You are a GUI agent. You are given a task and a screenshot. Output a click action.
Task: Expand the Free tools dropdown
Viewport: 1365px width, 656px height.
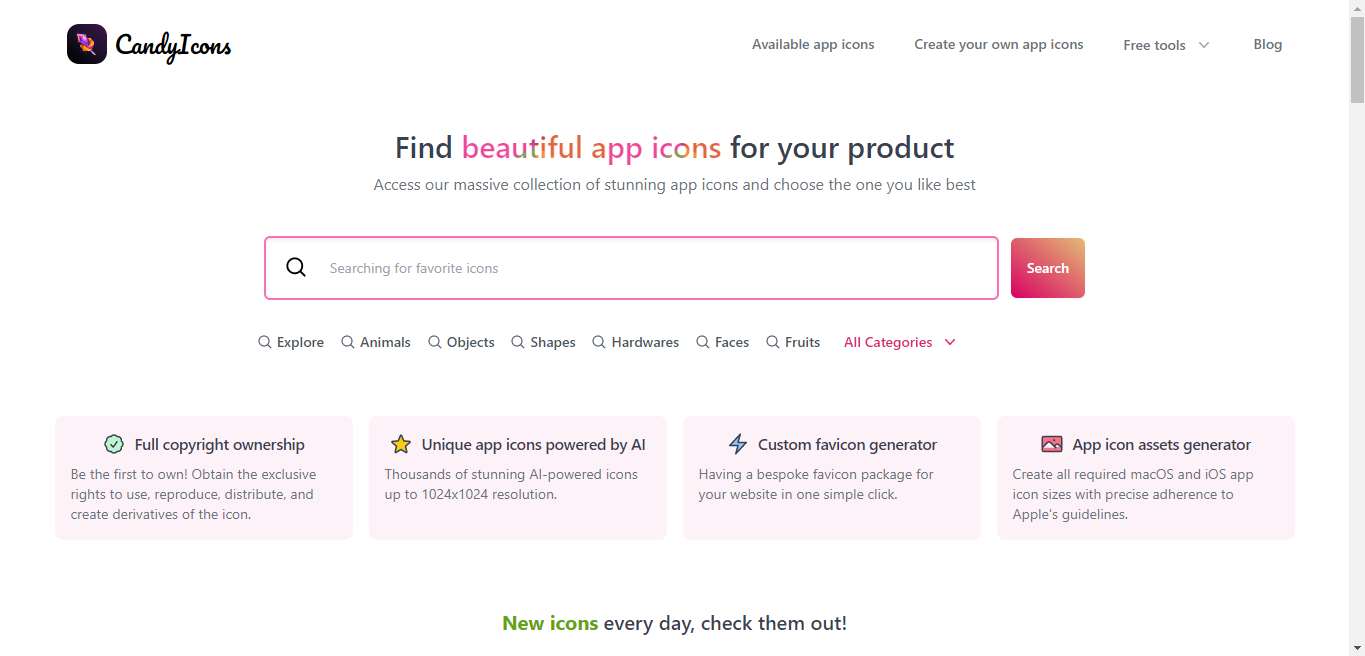pyautogui.click(x=1166, y=45)
